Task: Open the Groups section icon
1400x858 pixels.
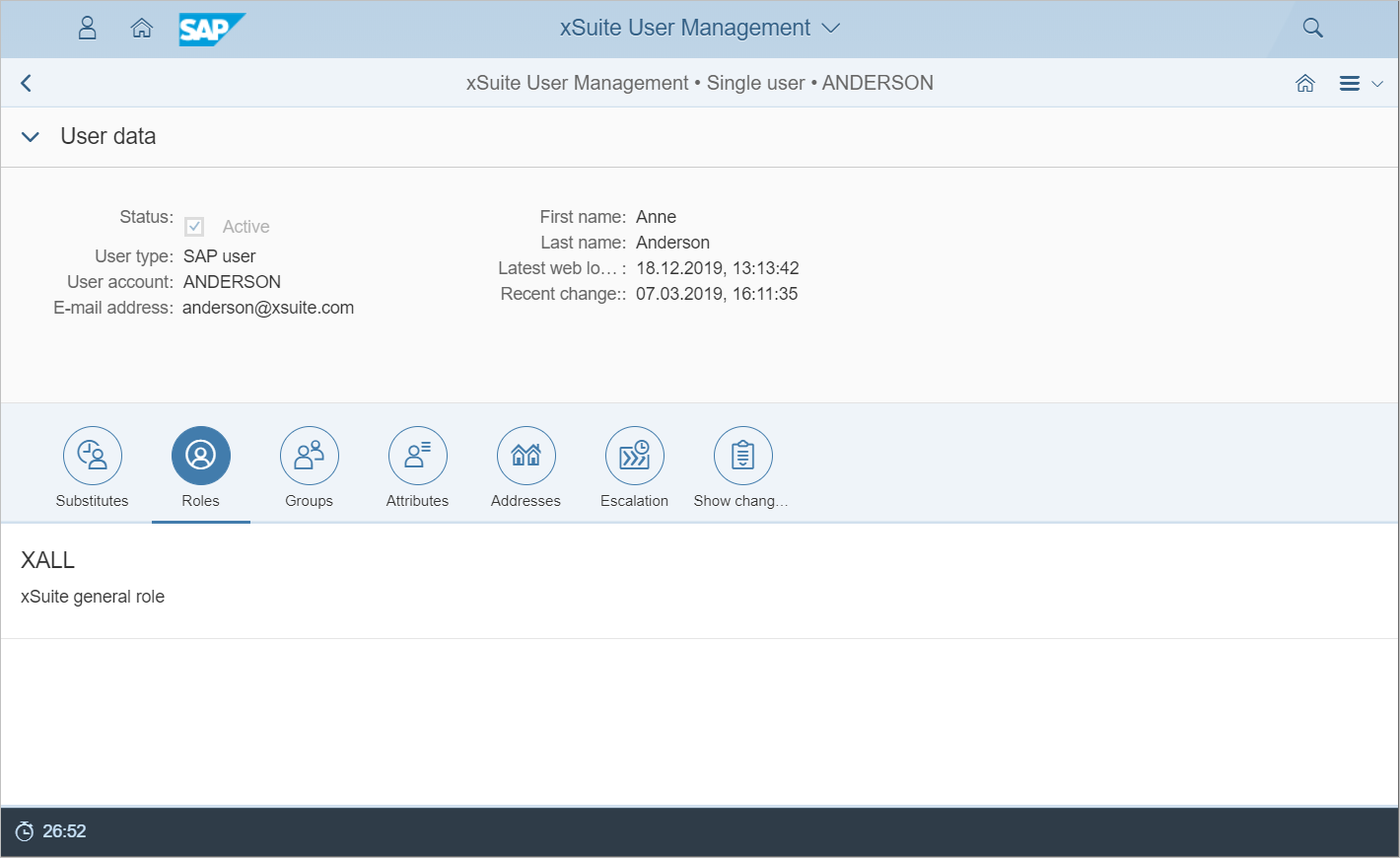Action: click(x=310, y=456)
